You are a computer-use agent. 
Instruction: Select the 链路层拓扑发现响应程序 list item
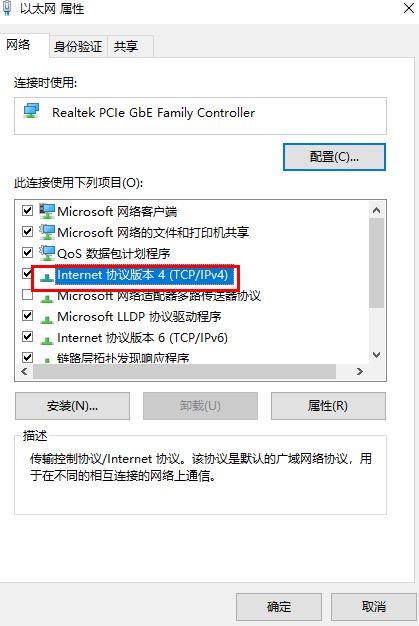point(123,357)
